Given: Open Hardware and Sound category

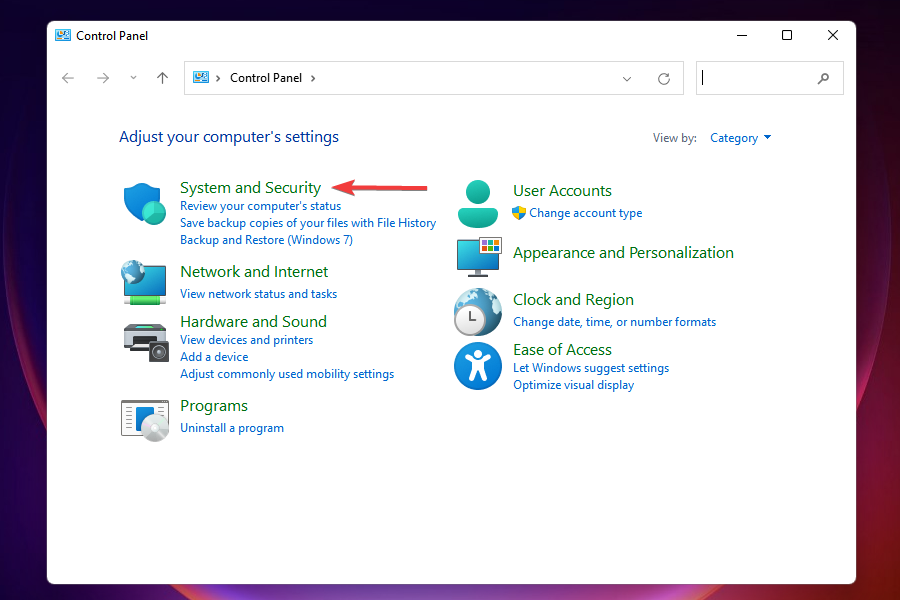Looking at the screenshot, I should [x=254, y=322].
